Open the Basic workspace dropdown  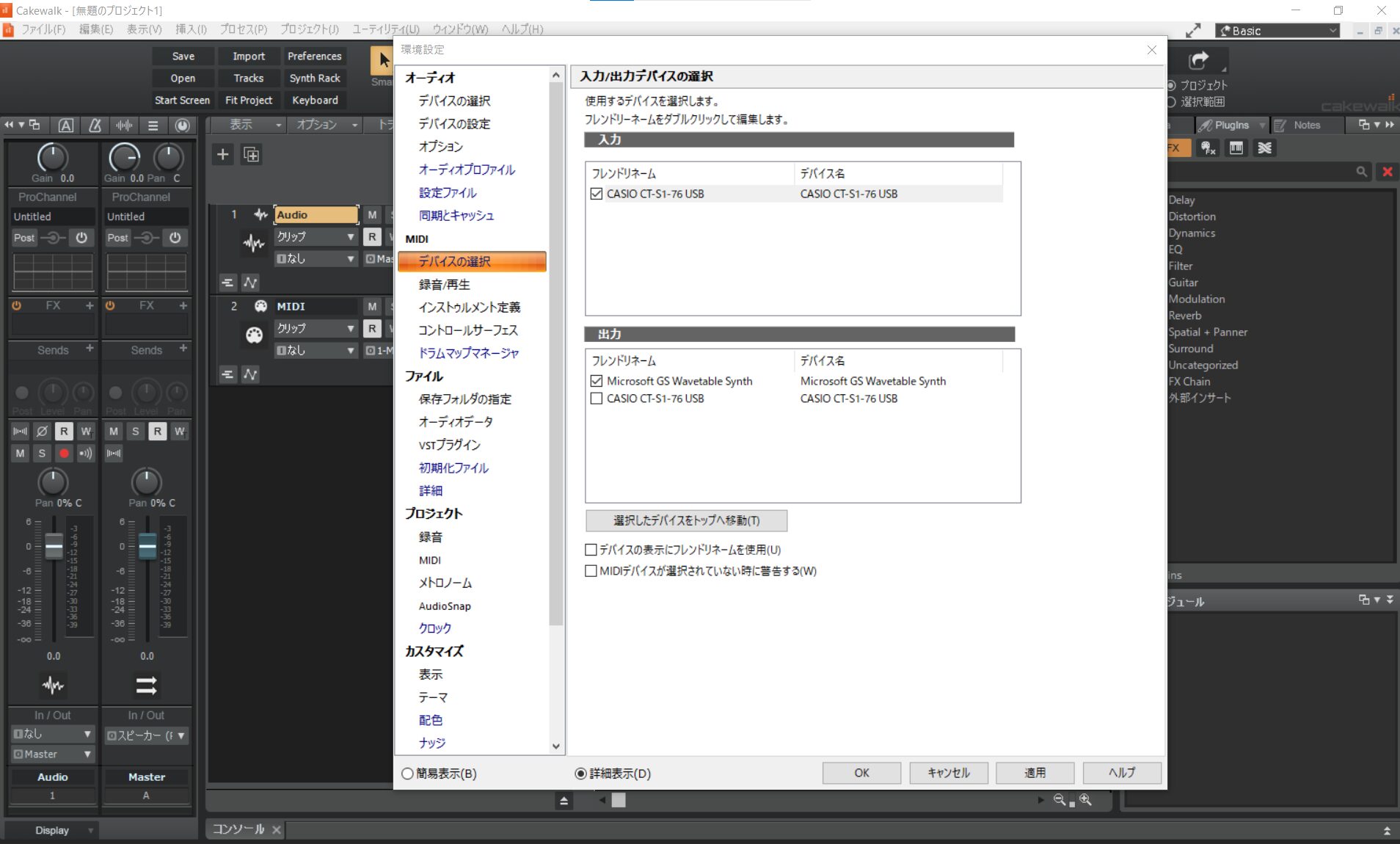coord(1277,31)
